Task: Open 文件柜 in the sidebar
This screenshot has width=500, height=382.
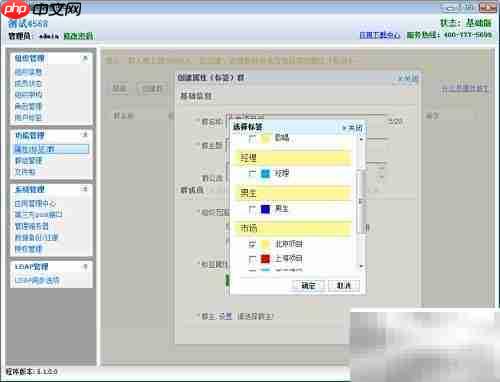Action: [25, 172]
